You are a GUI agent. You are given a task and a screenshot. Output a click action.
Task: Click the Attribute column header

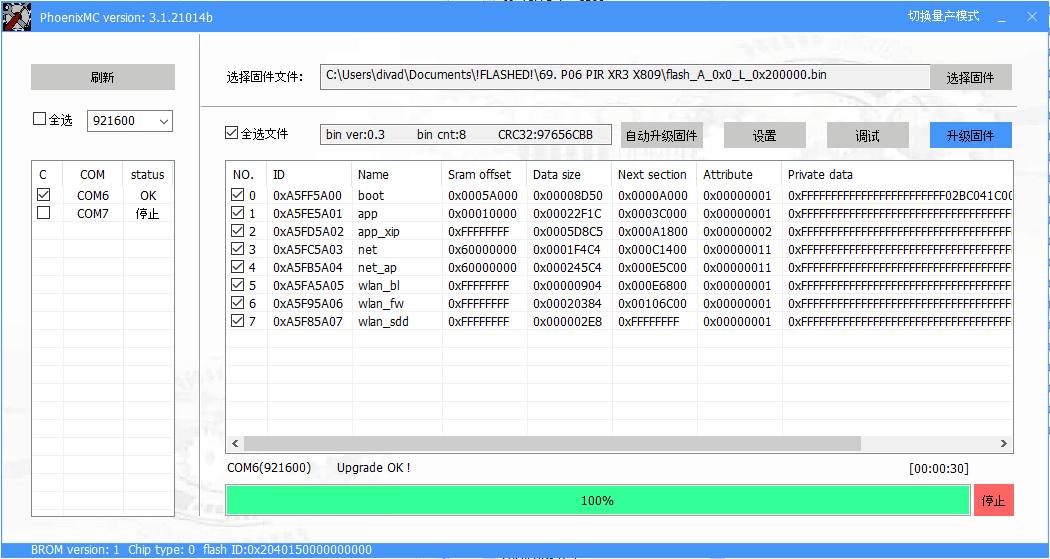739,175
